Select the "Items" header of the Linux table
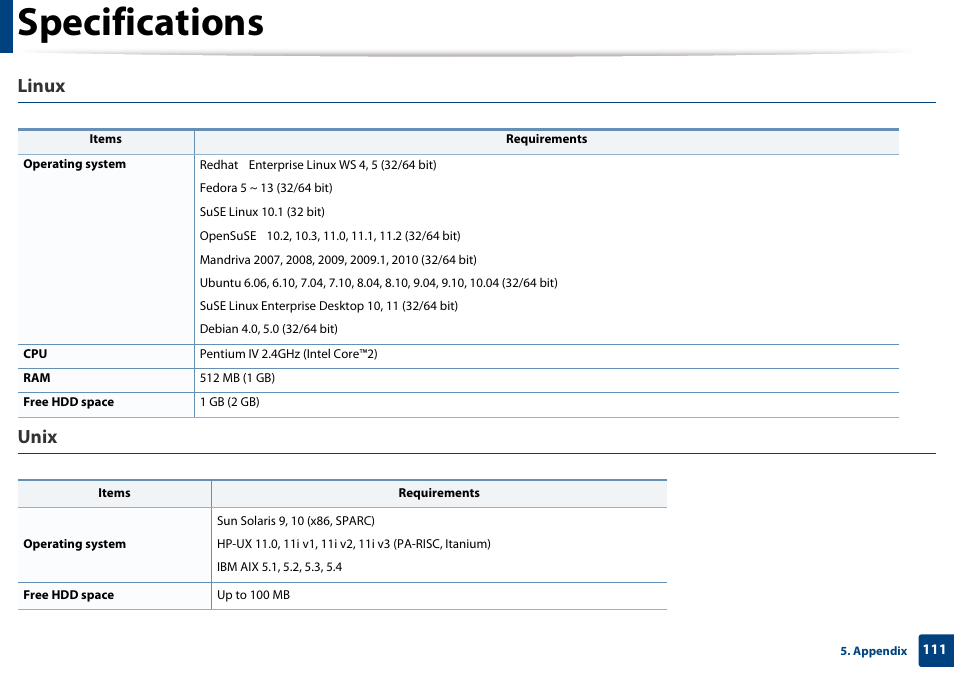 pos(105,139)
